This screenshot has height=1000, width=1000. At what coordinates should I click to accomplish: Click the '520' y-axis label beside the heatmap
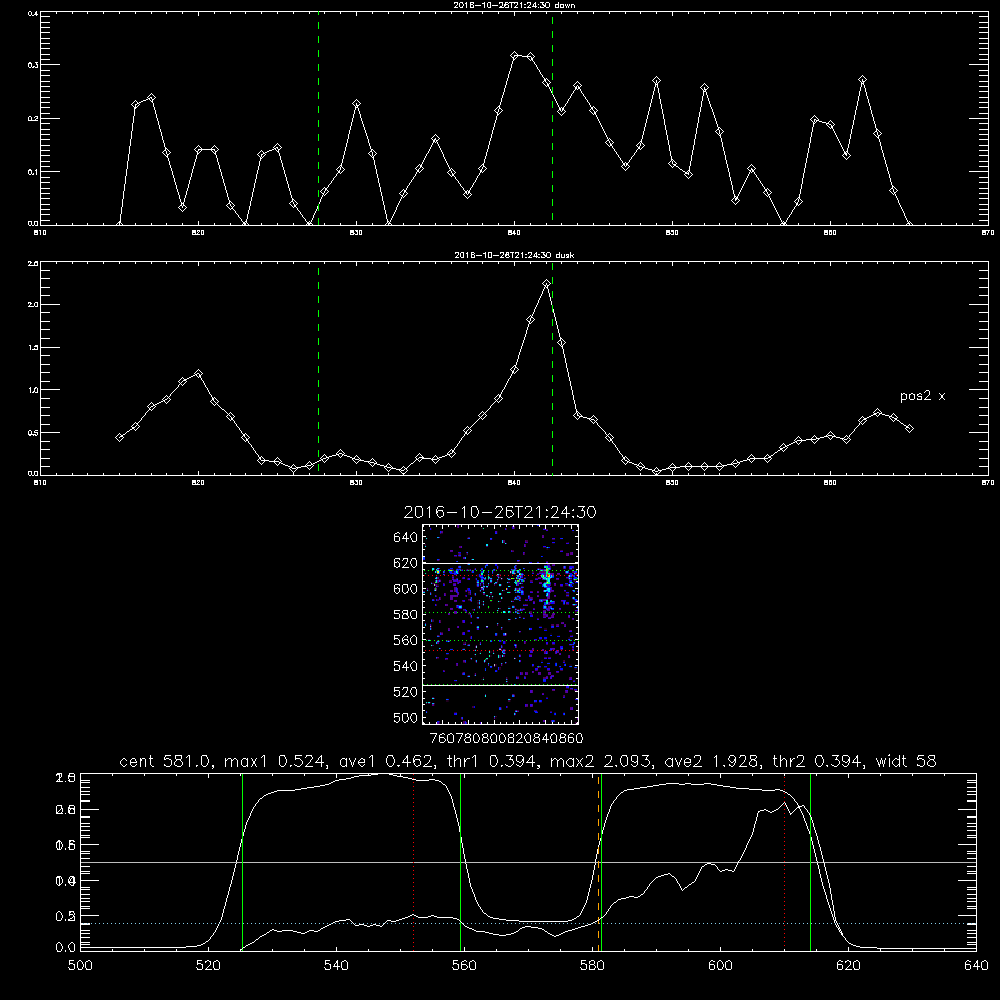406,692
